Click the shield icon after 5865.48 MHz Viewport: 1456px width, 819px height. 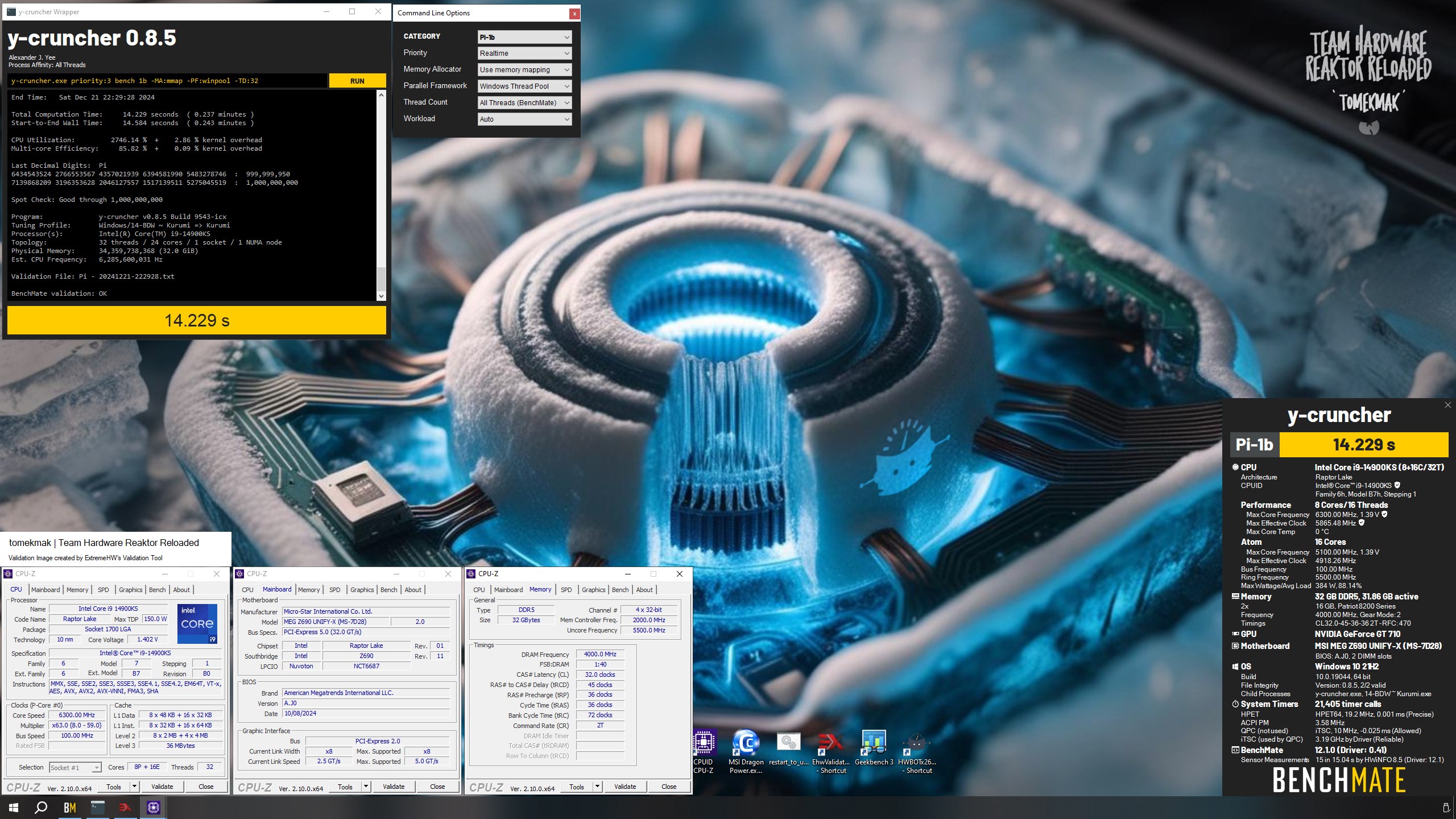tap(1361, 523)
